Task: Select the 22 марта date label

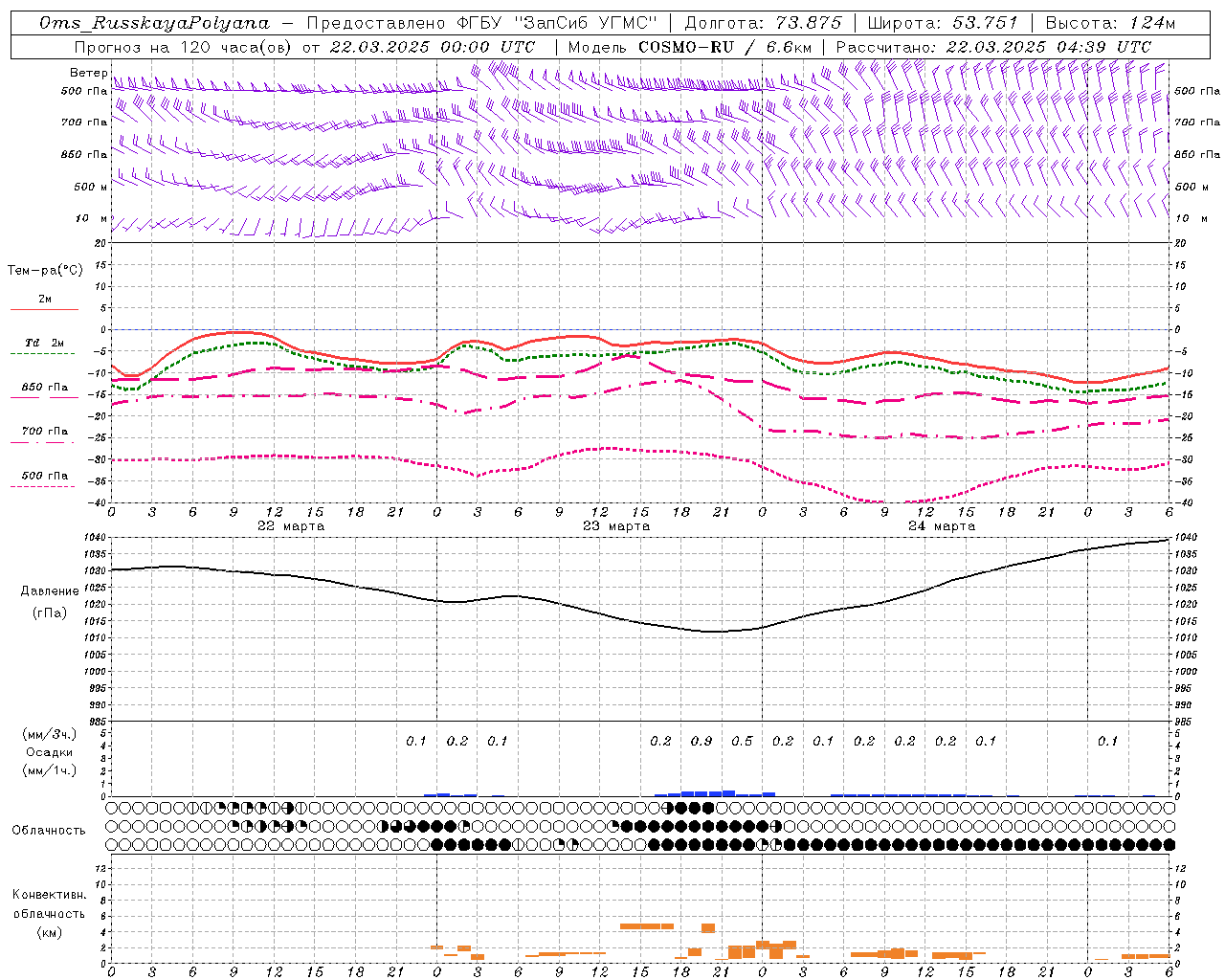Action: point(291,525)
